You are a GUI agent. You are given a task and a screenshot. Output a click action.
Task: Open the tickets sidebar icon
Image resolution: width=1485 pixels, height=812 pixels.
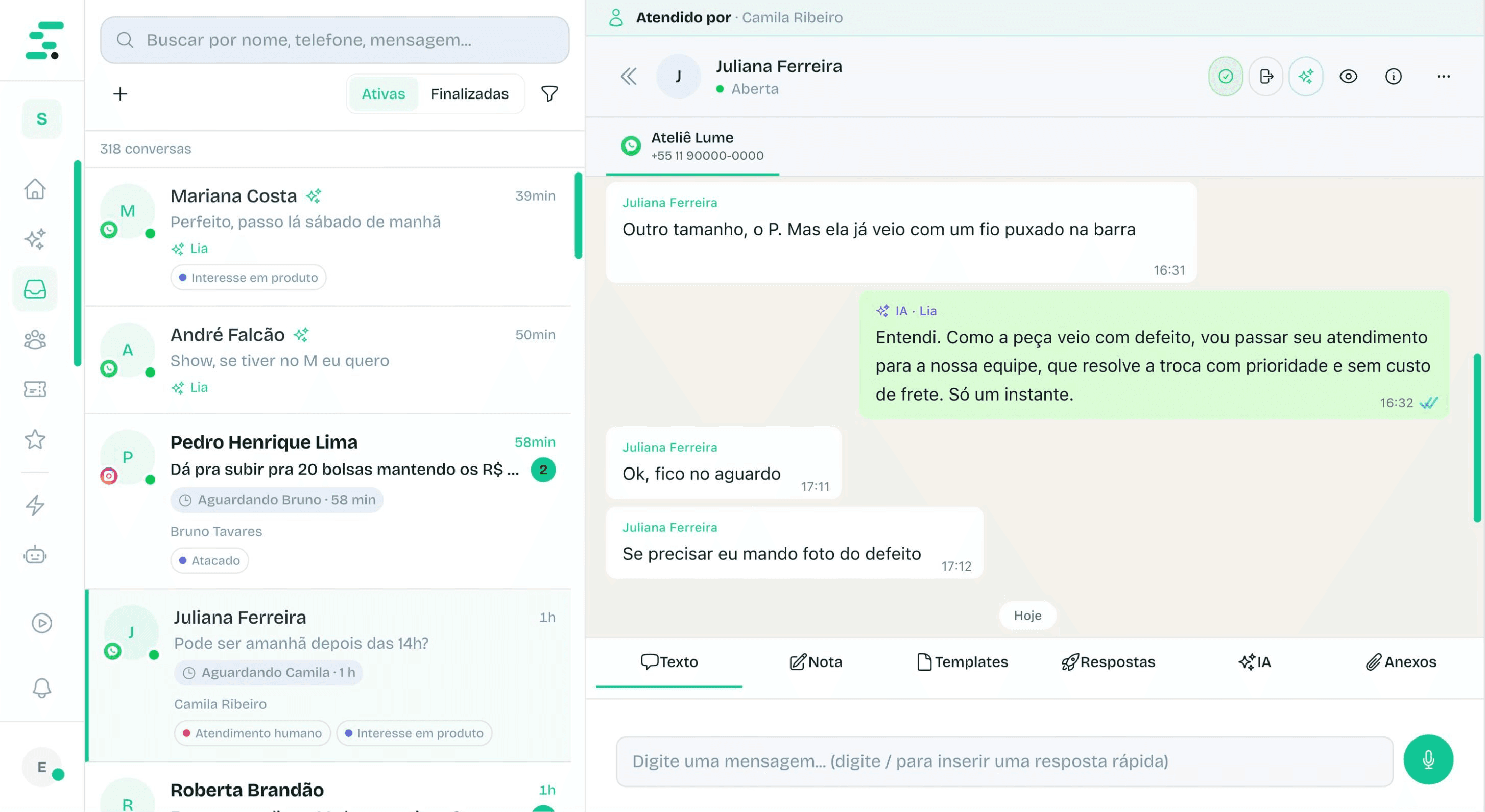point(35,389)
